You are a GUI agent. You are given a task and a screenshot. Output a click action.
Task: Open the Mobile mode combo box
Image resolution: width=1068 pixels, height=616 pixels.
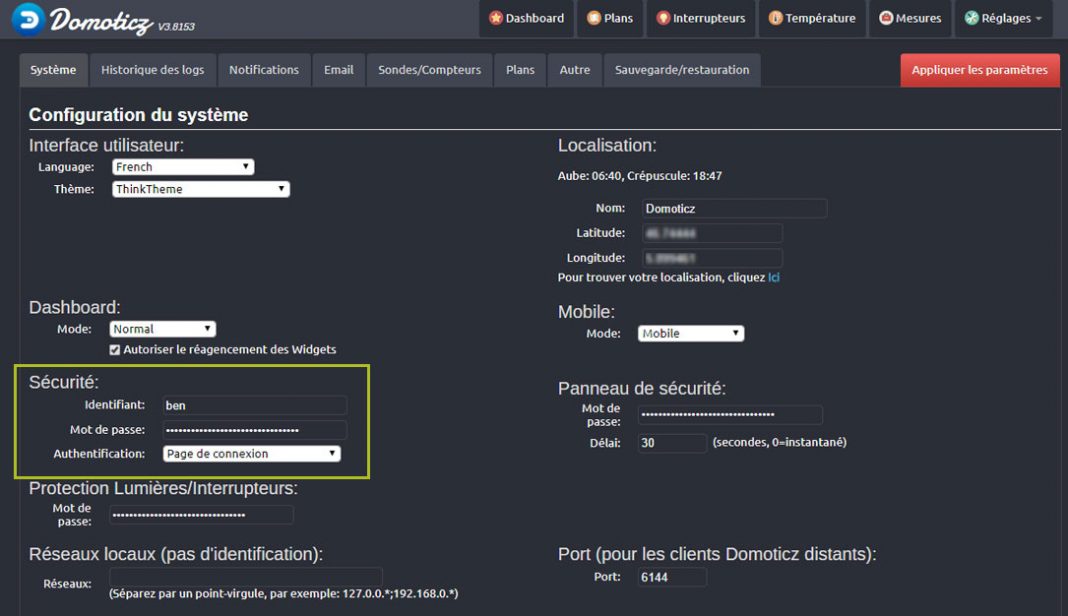[x=691, y=332]
